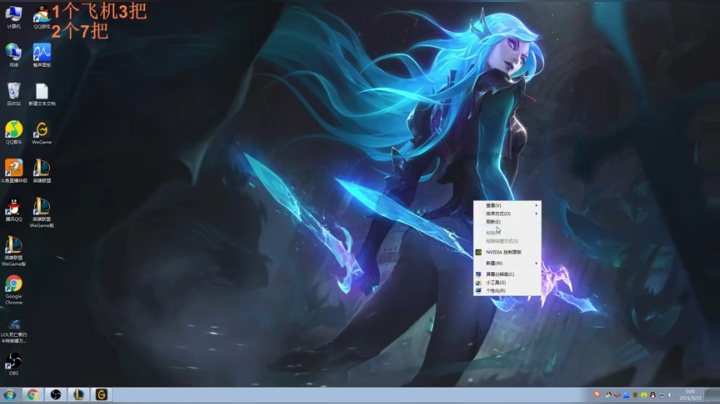Expand the 查看(V) submenu

[x=507, y=205]
